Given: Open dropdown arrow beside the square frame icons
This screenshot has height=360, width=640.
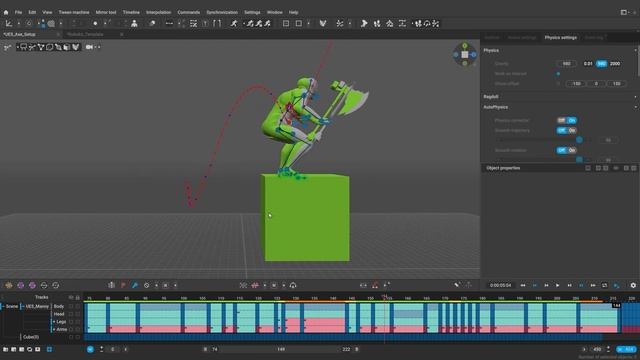Looking at the screenshot, I should coord(308,24).
